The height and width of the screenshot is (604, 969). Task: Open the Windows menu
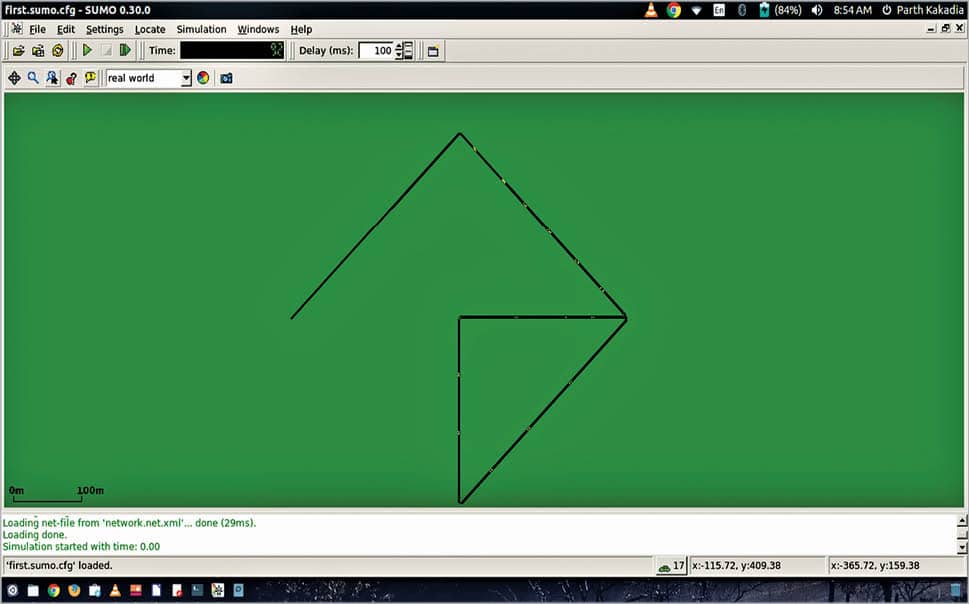click(258, 29)
